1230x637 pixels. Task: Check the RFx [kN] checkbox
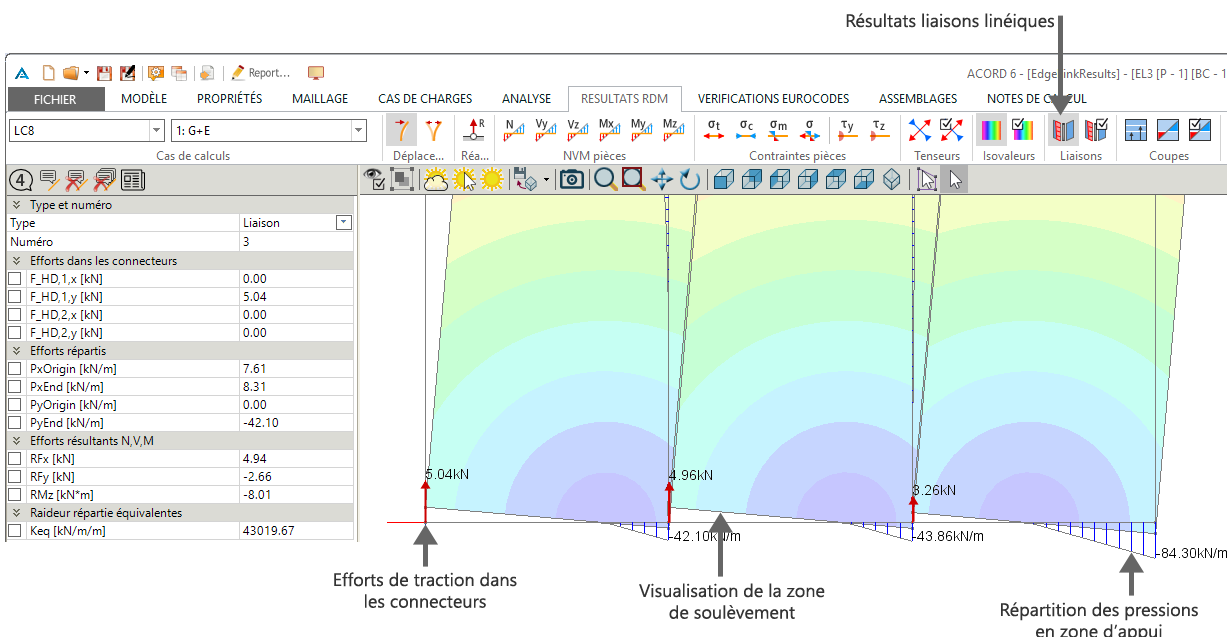[15, 459]
